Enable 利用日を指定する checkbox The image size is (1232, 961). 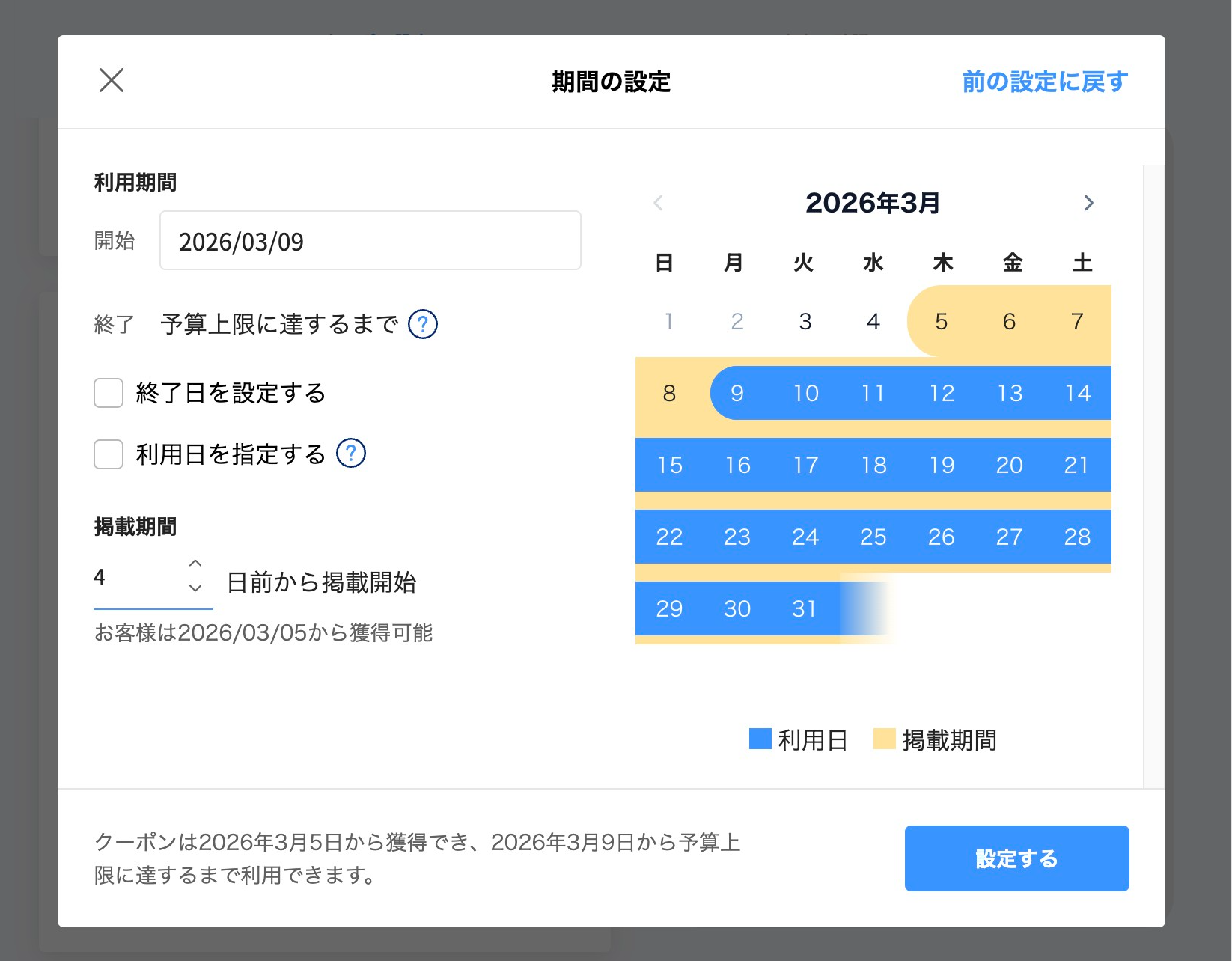109,454
